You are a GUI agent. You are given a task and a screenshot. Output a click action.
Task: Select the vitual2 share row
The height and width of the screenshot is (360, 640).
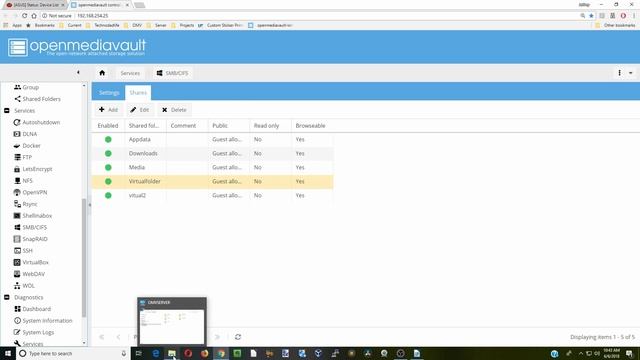[213, 196]
